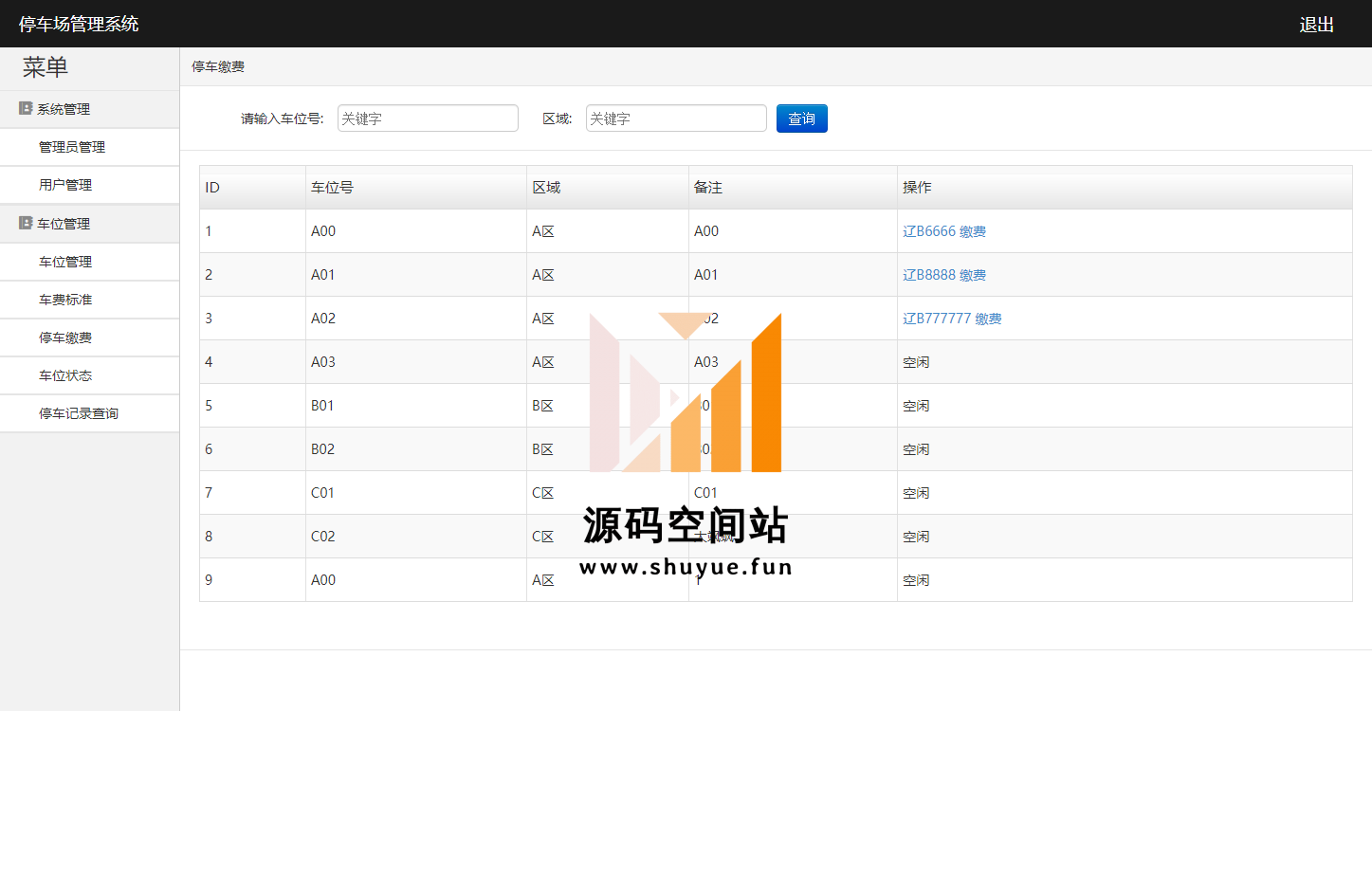Click the icon beside 系统管理 menu header
The width and height of the screenshot is (1372, 894).
click(x=26, y=109)
